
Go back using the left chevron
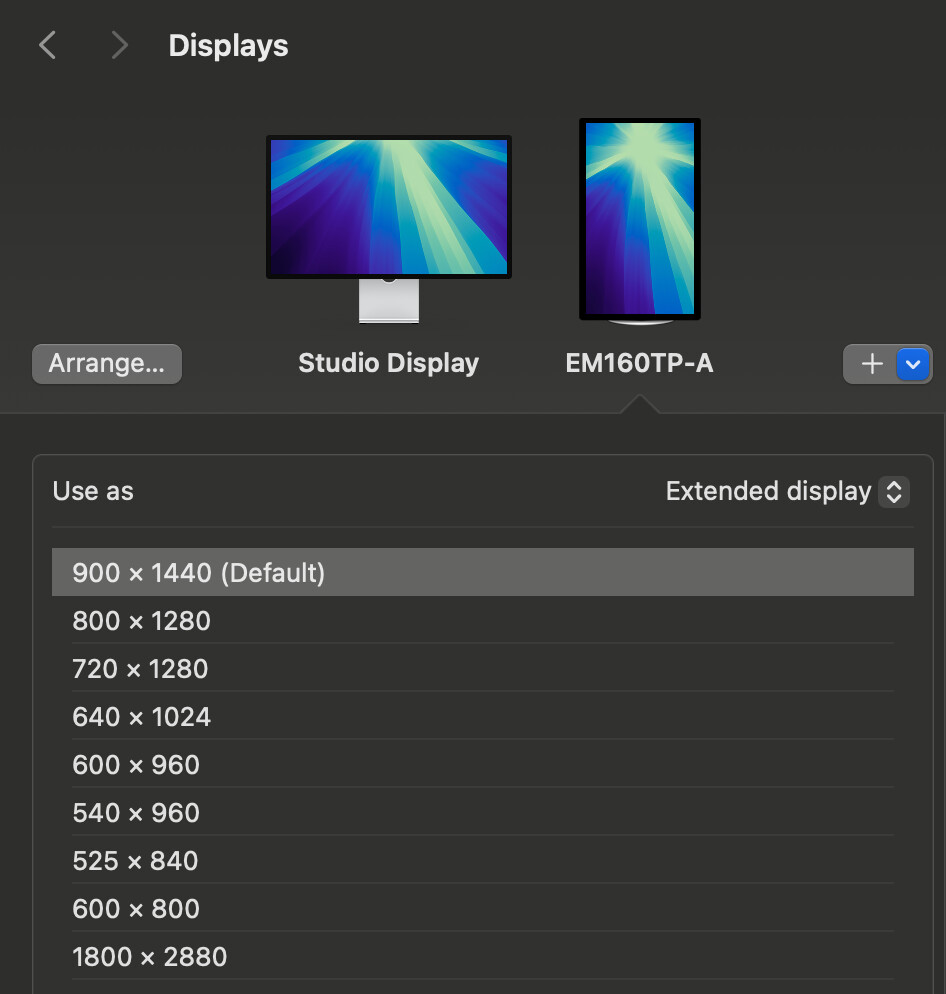pos(48,46)
